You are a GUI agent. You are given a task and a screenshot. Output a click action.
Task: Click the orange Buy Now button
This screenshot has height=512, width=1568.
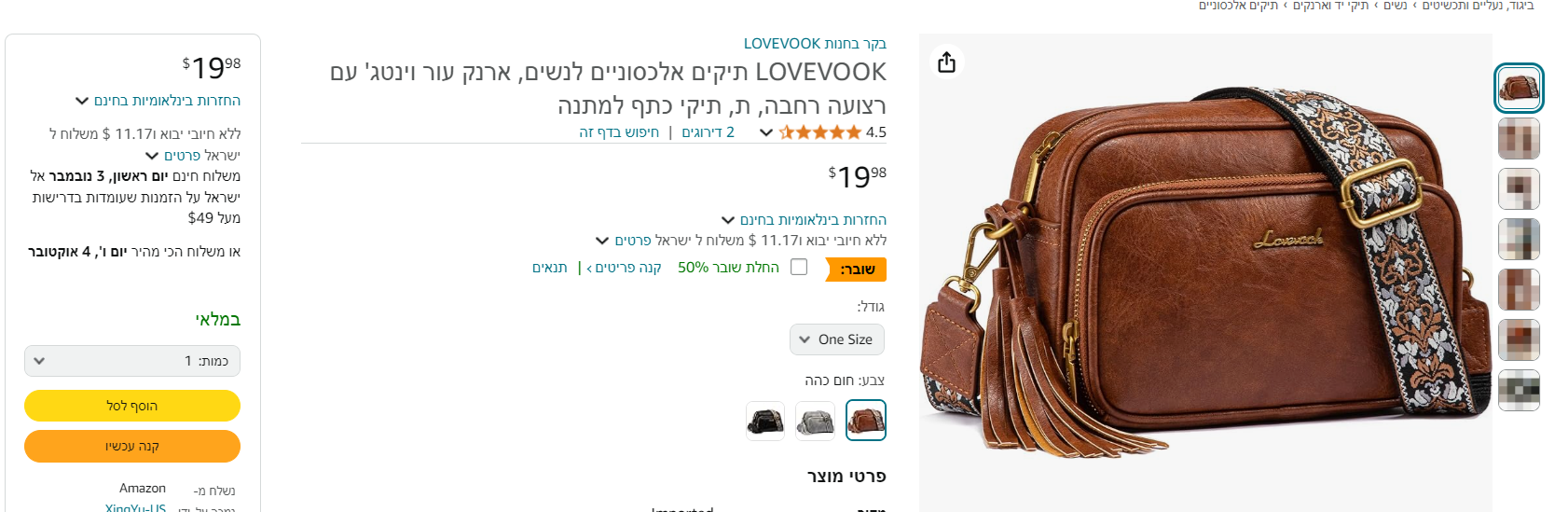tap(132, 446)
